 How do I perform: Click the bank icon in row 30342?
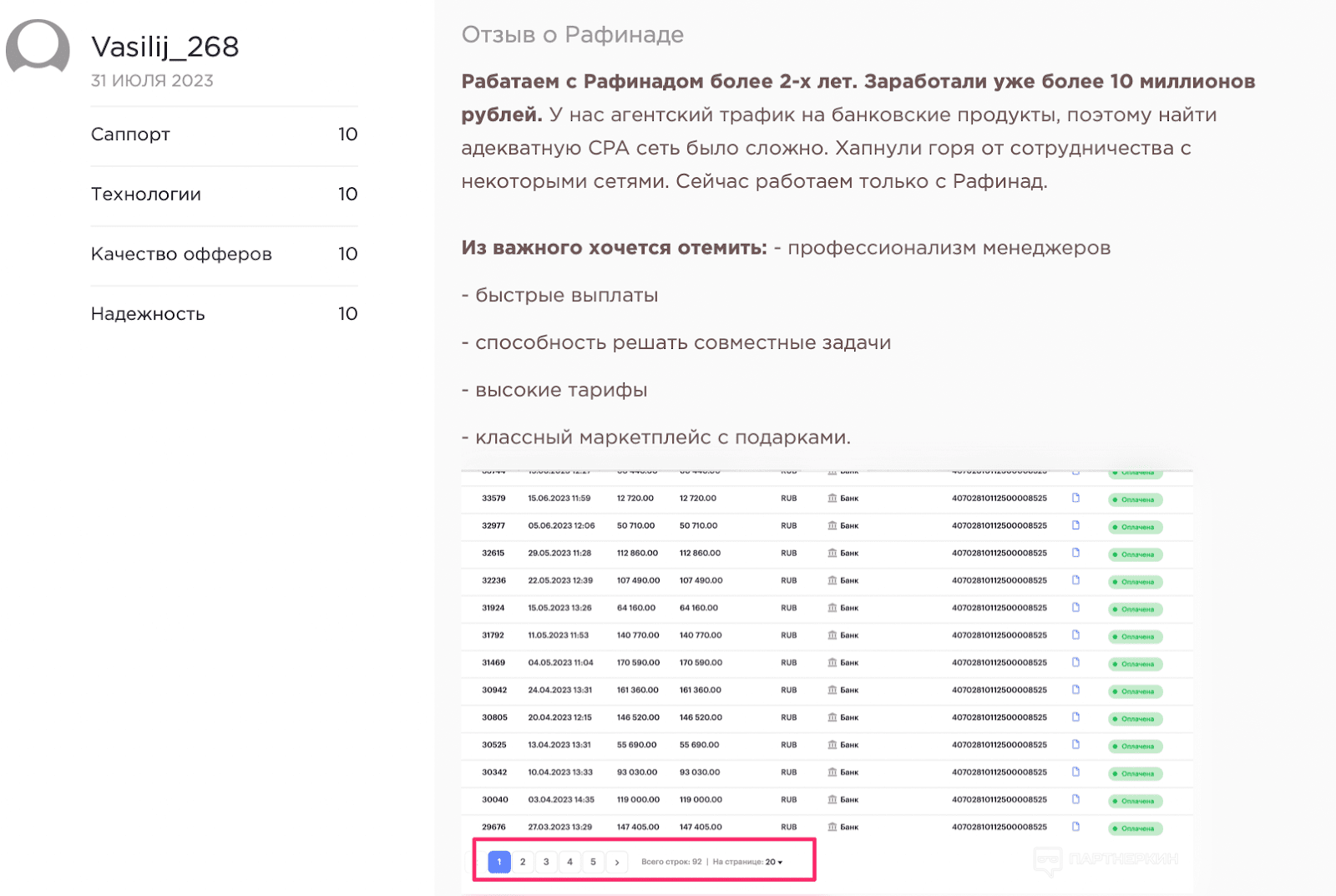point(832,772)
